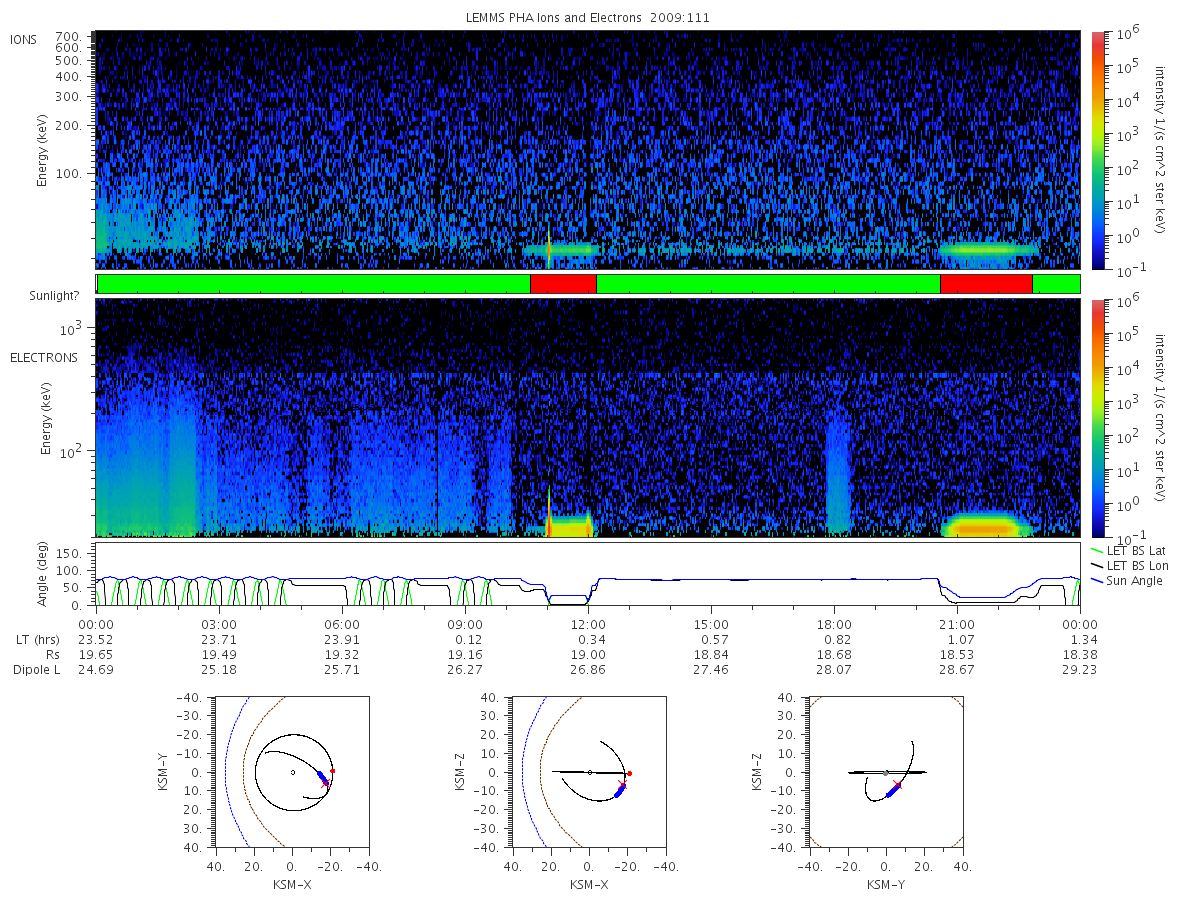Click the 06:00 time tick label
This screenshot has height=900, width=1200.
[x=342, y=625]
